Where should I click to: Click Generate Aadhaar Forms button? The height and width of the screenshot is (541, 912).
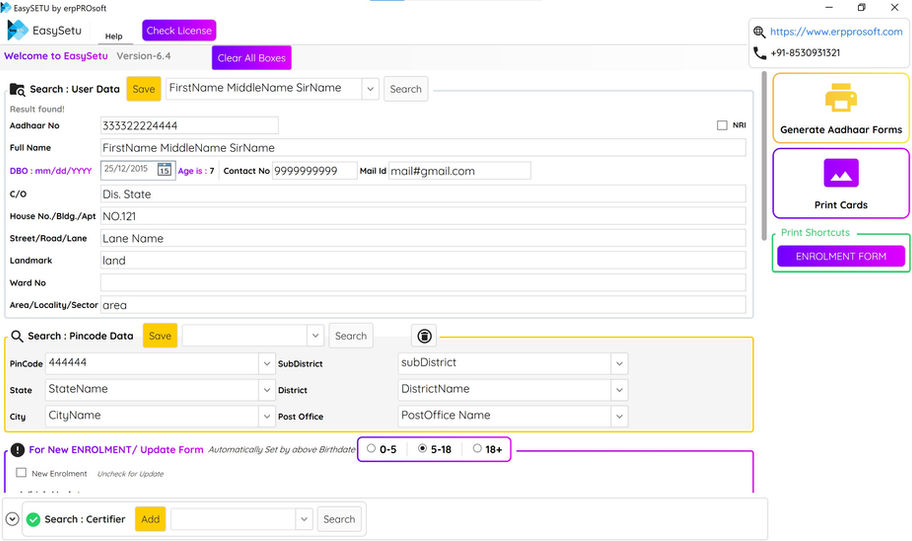tap(841, 108)
